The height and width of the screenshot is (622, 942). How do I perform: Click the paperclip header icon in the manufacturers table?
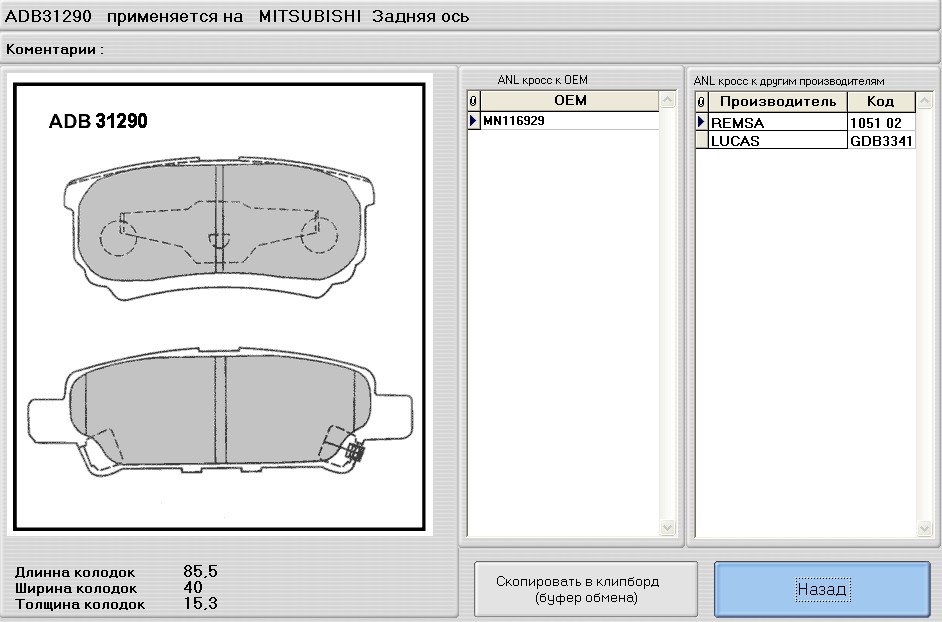[x=703, y=100]
